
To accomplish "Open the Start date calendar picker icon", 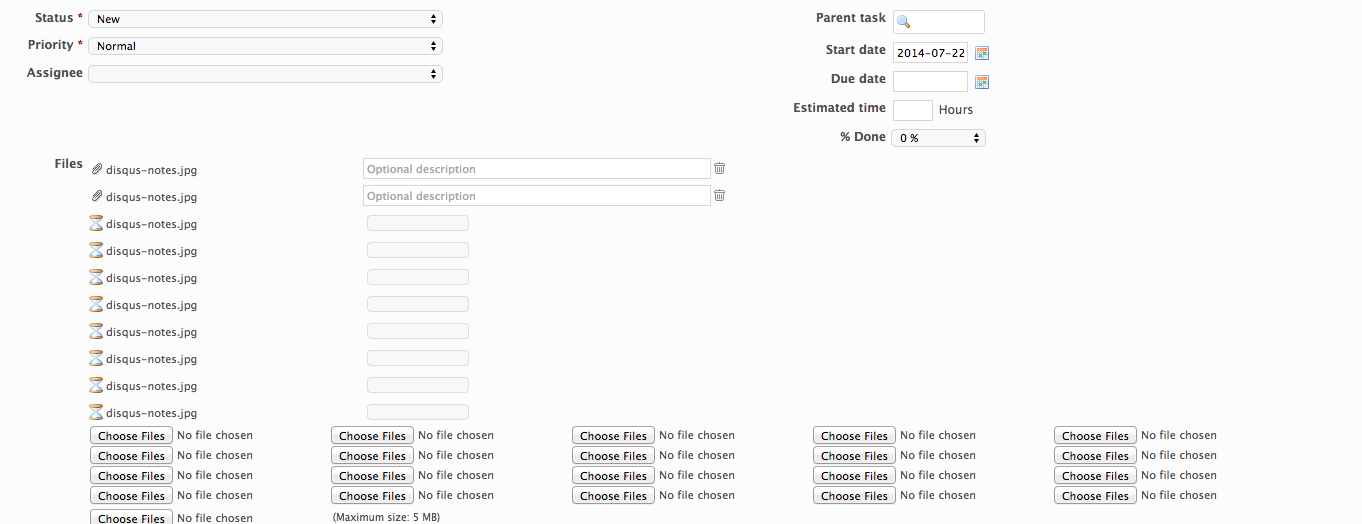I will [x=982, y=53].
